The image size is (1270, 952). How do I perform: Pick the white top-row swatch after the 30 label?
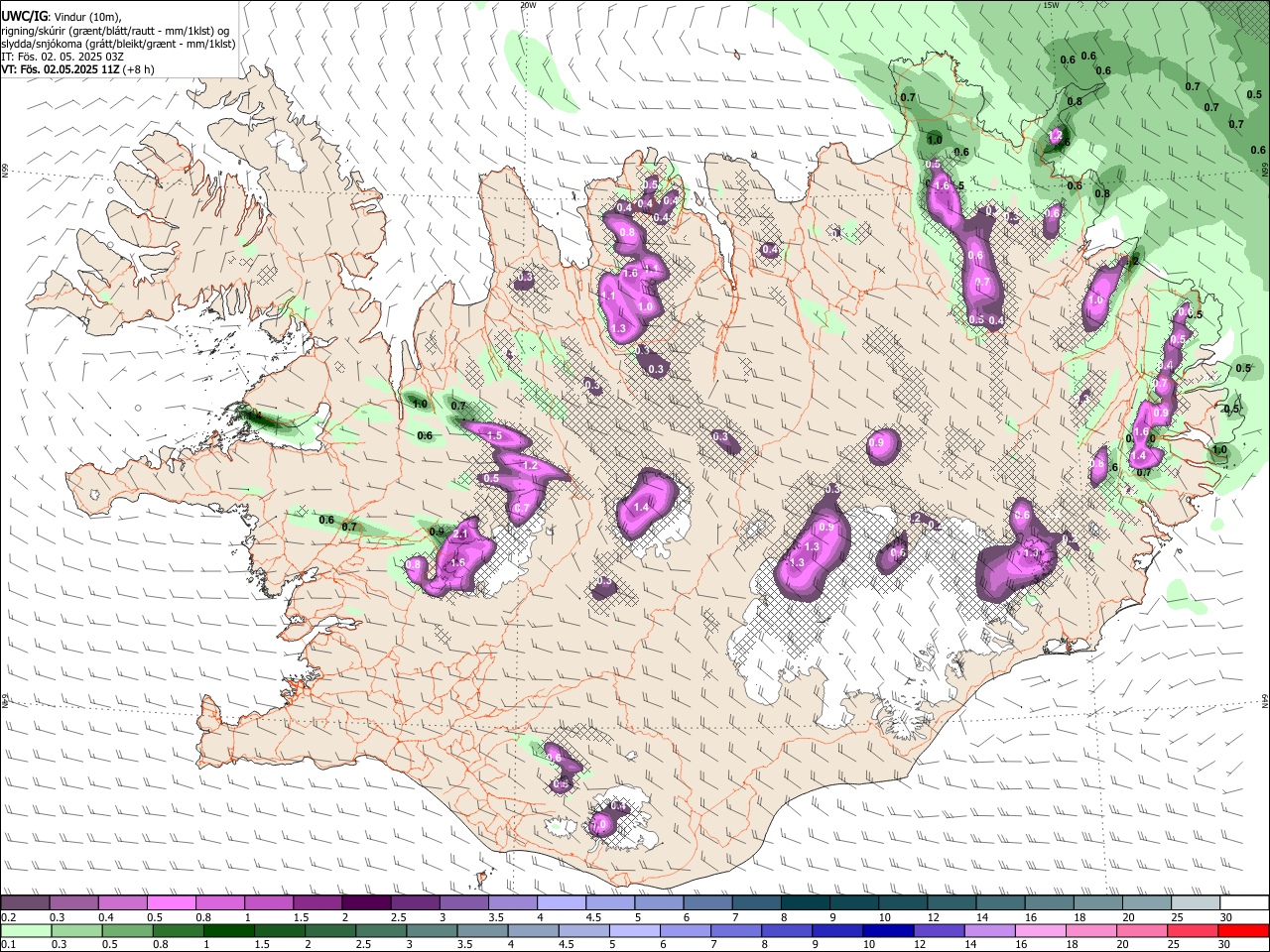(x=1244, y=903)
